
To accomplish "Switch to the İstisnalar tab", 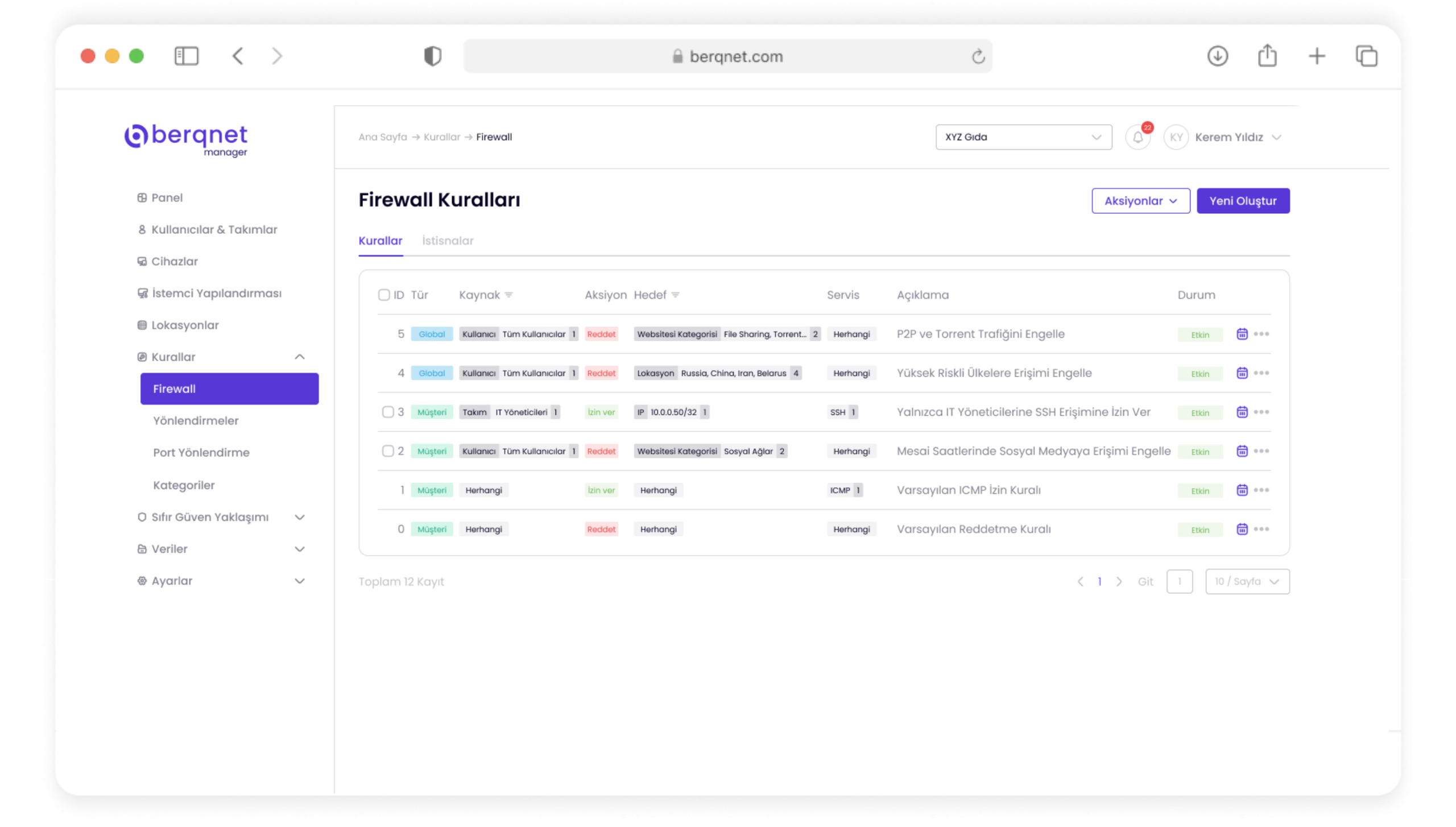I will click(x=448, y=241).
